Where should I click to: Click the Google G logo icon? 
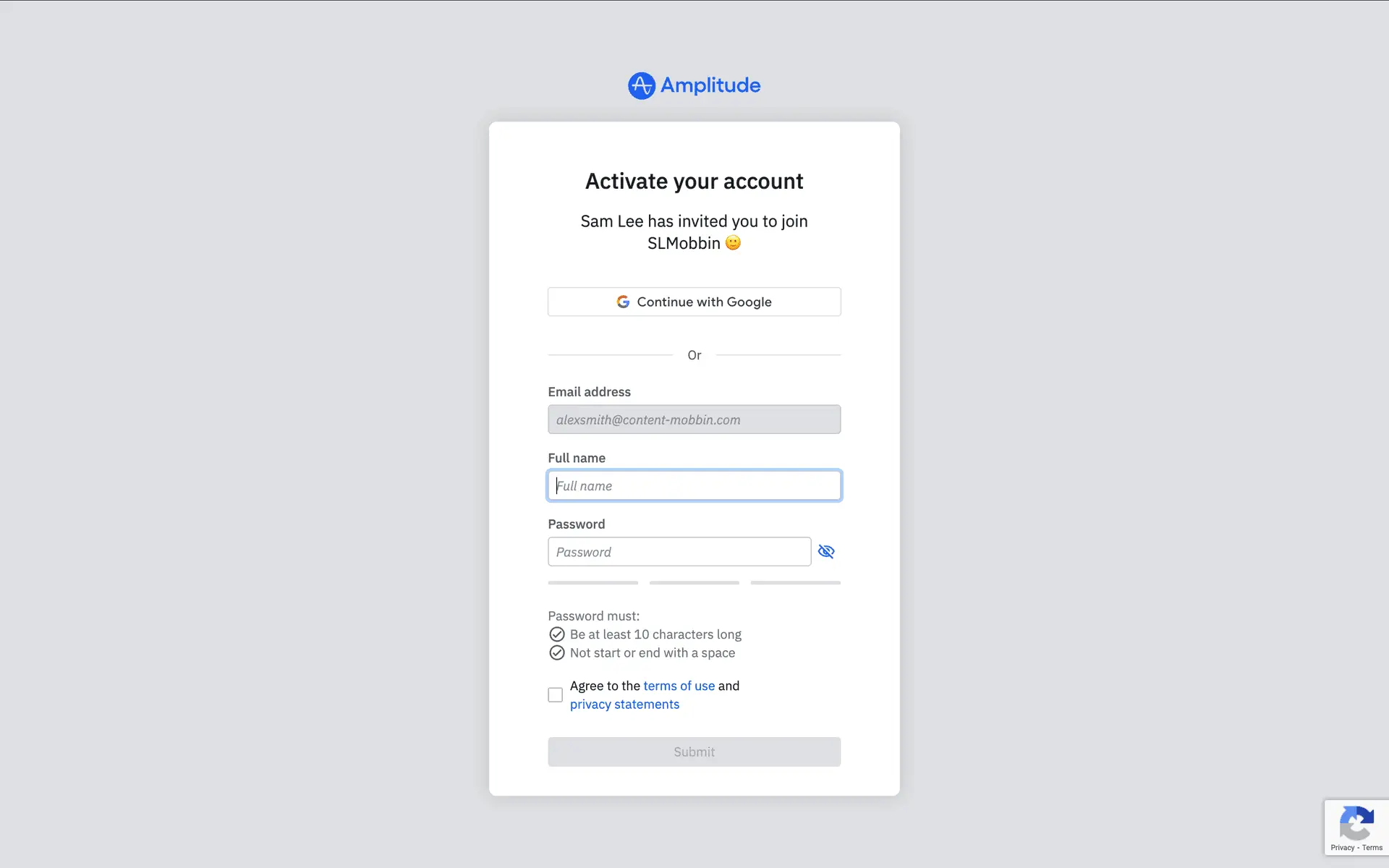[623, 302]
